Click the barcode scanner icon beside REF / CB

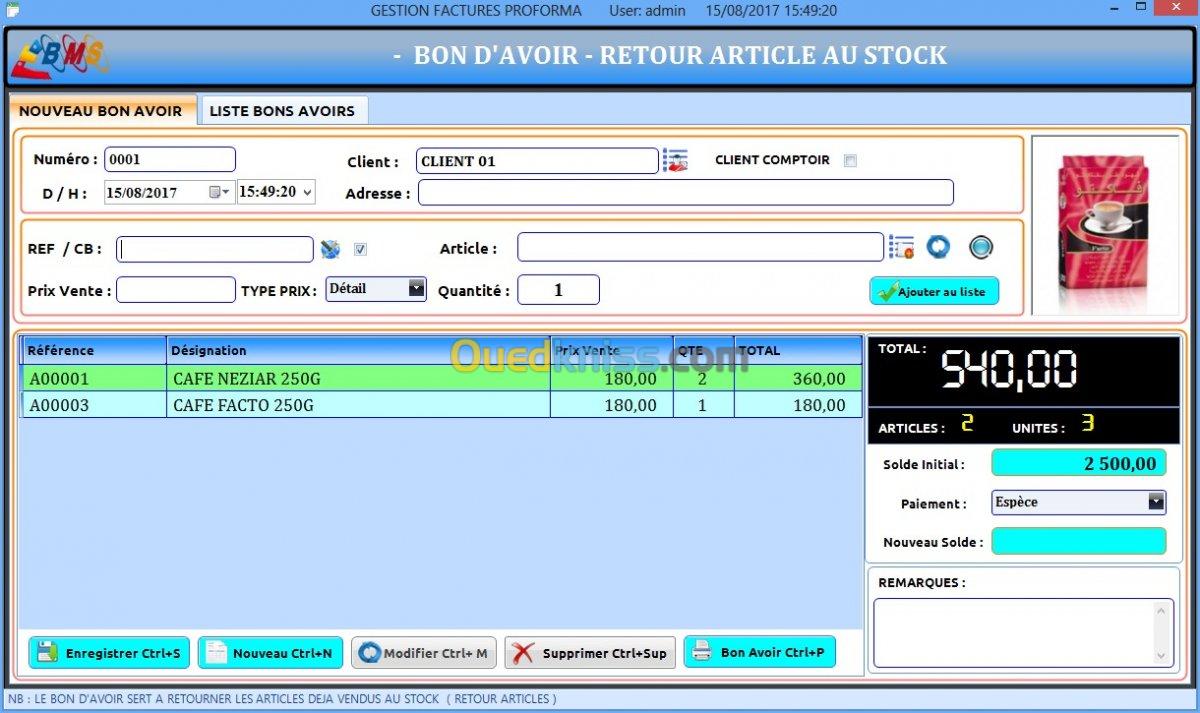point(330,249)
